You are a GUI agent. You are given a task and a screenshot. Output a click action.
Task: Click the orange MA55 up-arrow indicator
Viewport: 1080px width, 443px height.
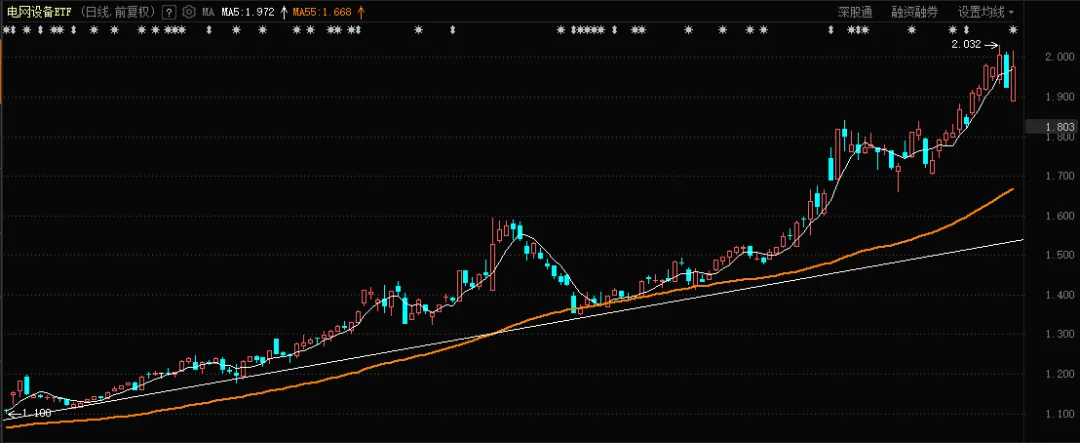coord(361,12)
